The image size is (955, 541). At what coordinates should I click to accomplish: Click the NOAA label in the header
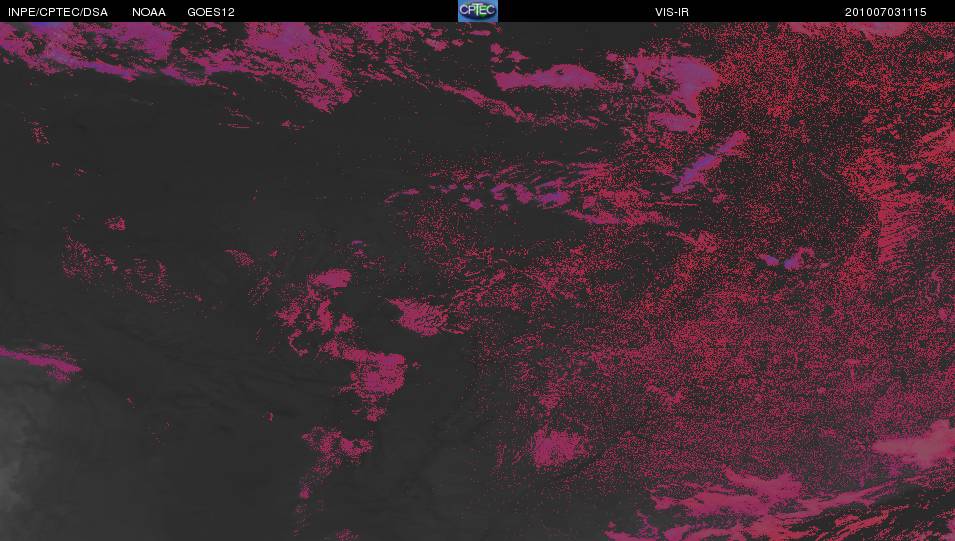click(x=149, y=12)
